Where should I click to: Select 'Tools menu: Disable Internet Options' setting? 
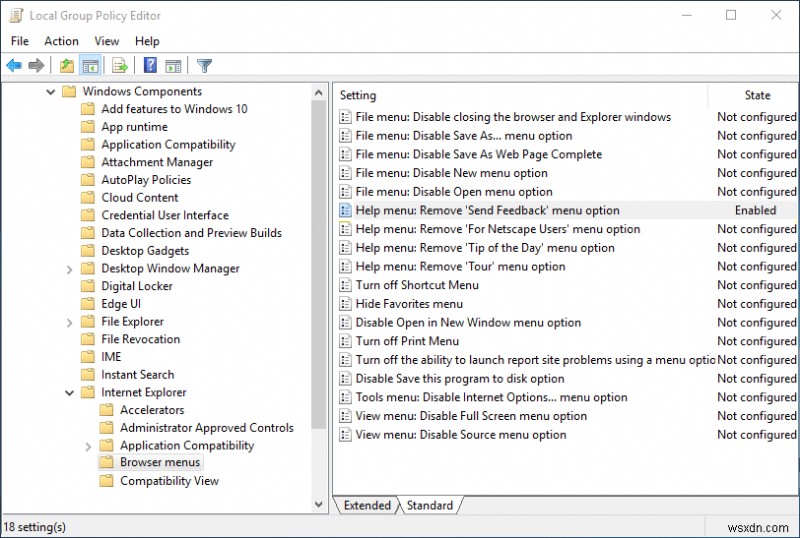pyautogui.click(x=491, y=397)
